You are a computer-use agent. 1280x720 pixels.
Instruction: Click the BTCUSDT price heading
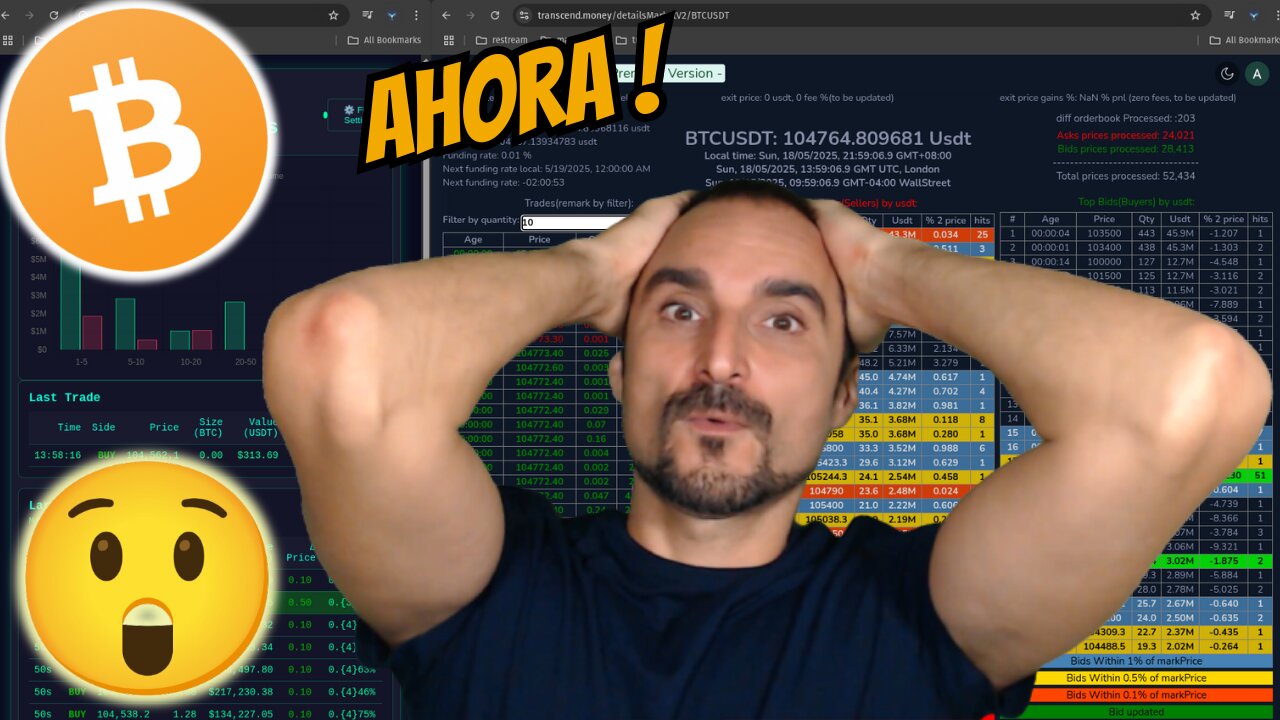click(827, 138)
